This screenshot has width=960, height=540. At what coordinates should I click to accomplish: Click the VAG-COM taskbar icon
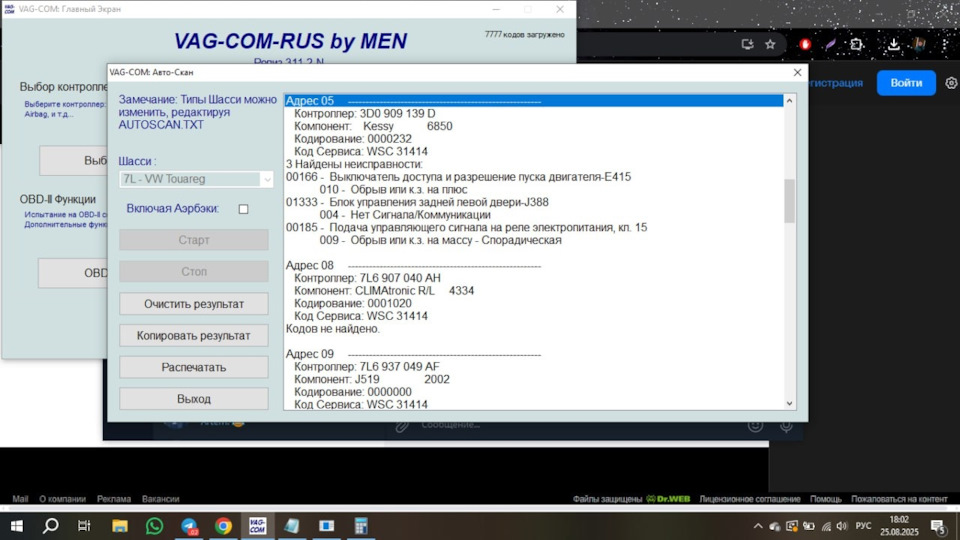tap(258, 526)
